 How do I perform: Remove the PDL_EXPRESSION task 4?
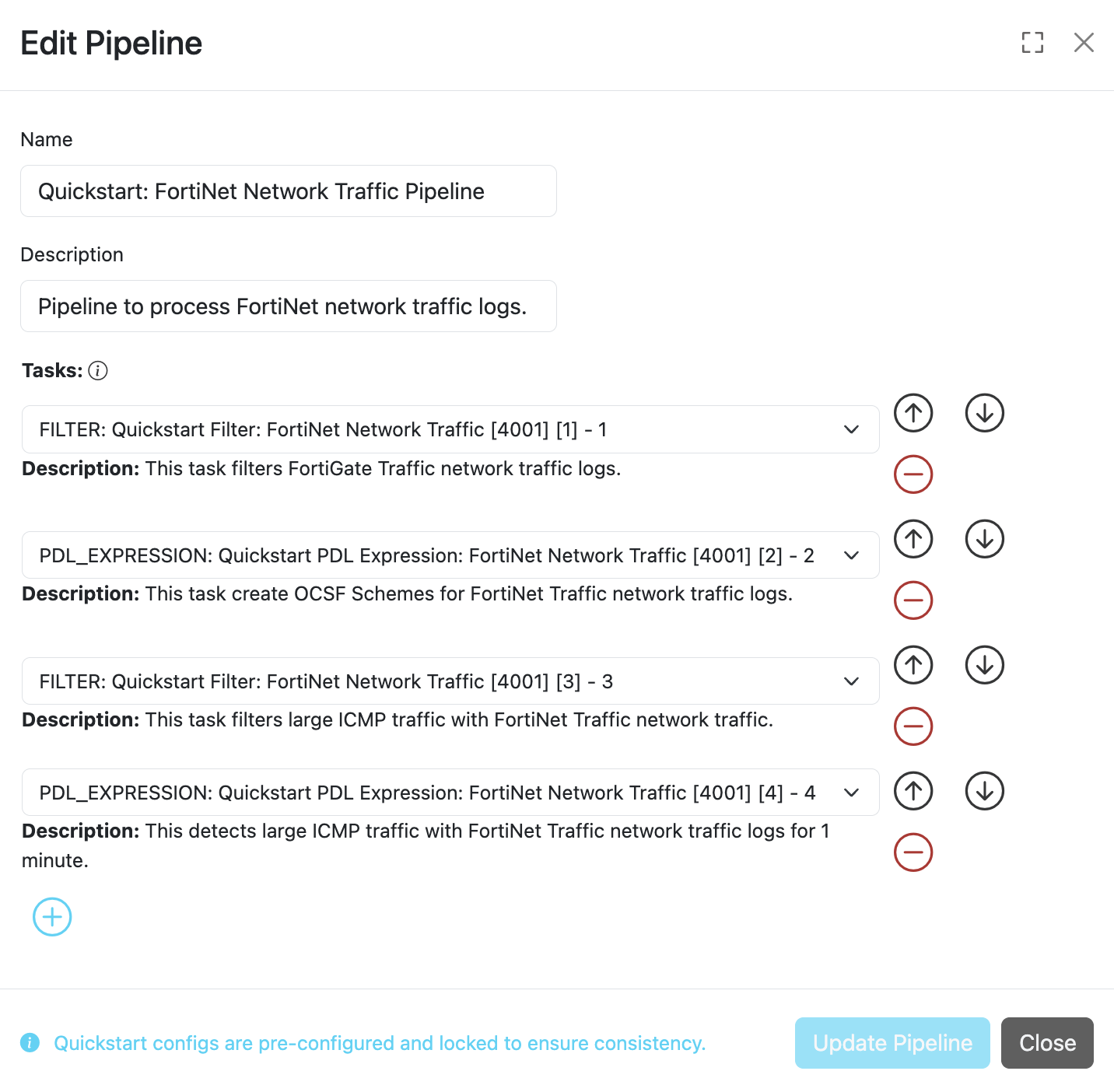913,852
